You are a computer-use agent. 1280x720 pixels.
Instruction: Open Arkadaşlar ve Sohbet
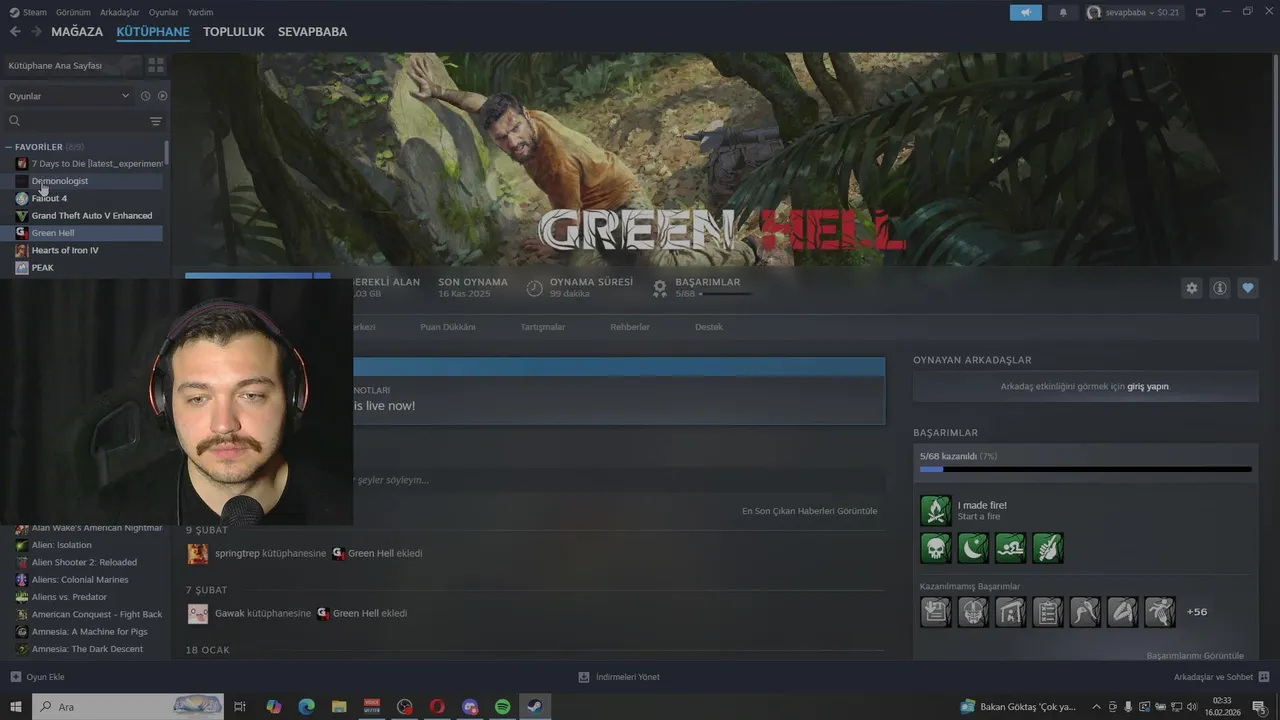1221,677
